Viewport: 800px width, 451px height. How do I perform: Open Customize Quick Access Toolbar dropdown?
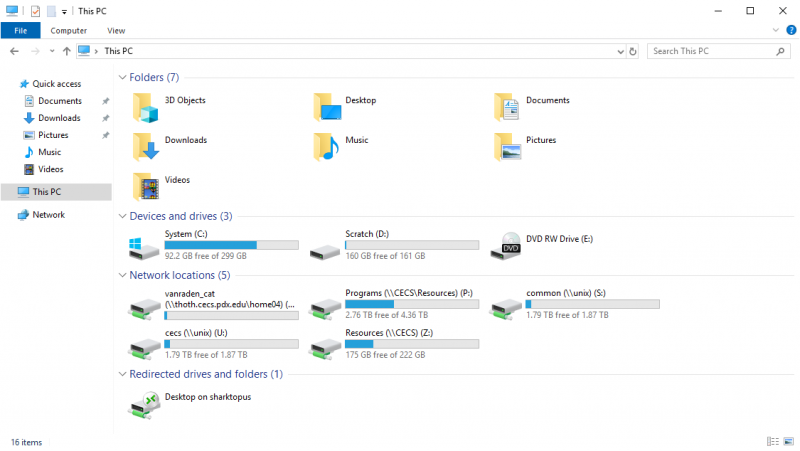coord(64,11)
